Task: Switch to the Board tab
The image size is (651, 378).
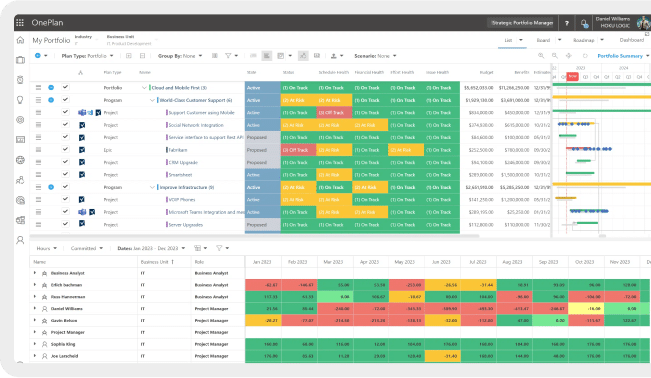Action: (x=543, y=40)
